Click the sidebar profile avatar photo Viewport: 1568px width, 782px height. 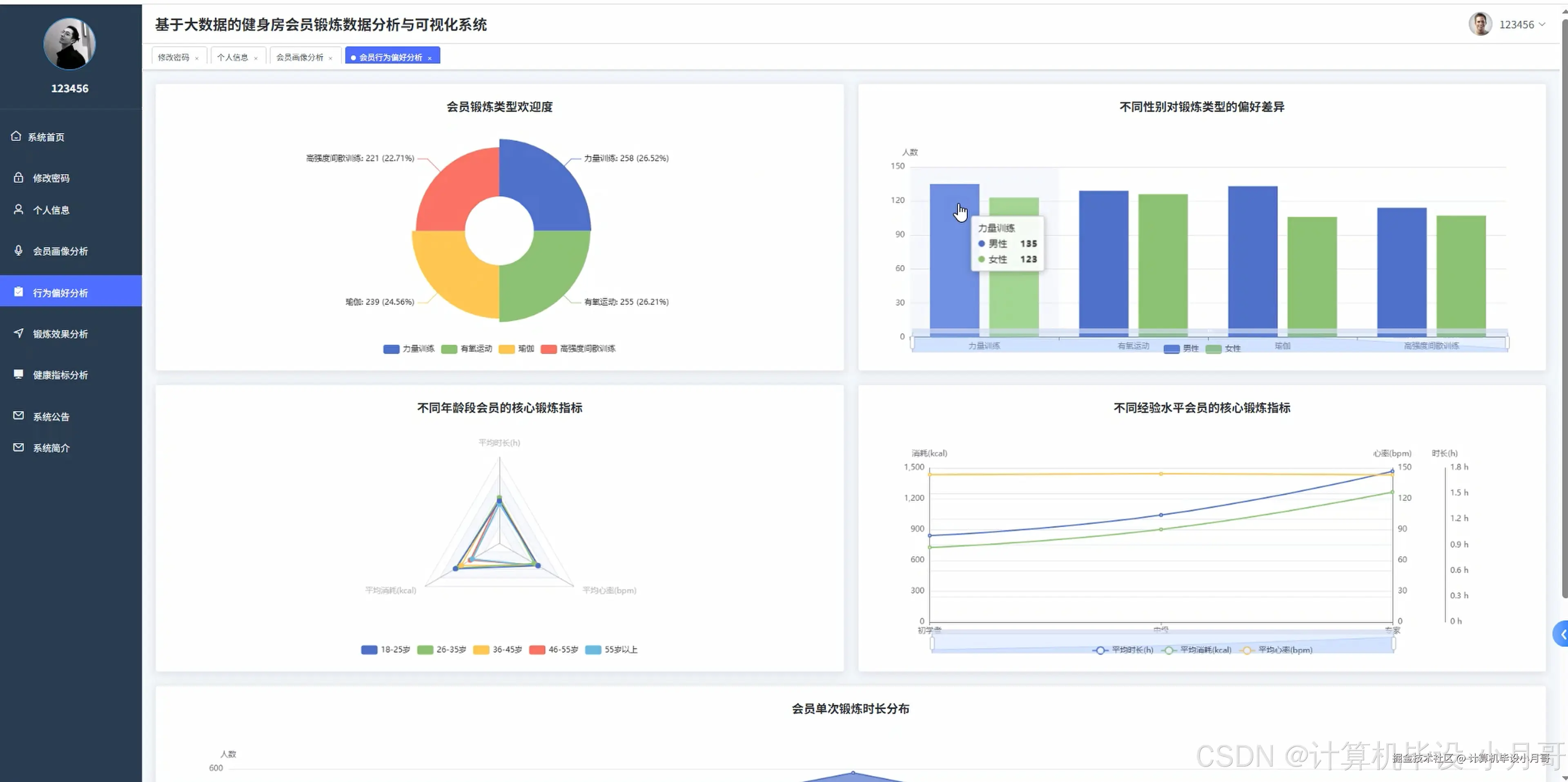point(69,44)
